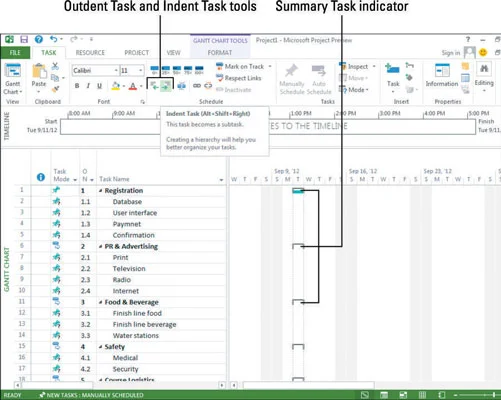The width and height of the screenshot is (501, 400).
Task: Click the Outdent Task icon
Action: [154, 86]
